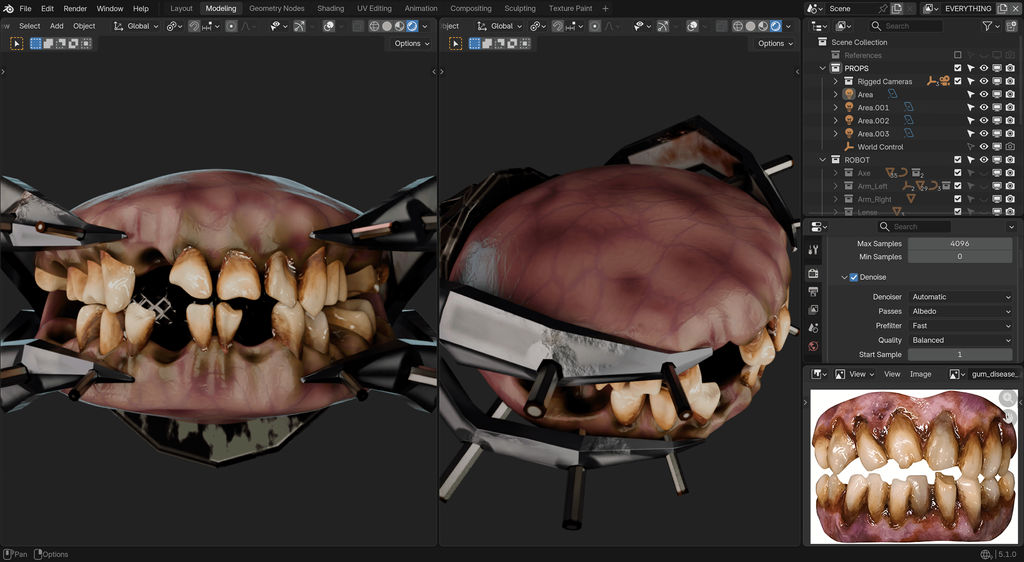Image resolution: width=1024 pixels, height=562 pixels.
Task: Switch to the Compositing workspace tab
Action: tap(471, 8)
